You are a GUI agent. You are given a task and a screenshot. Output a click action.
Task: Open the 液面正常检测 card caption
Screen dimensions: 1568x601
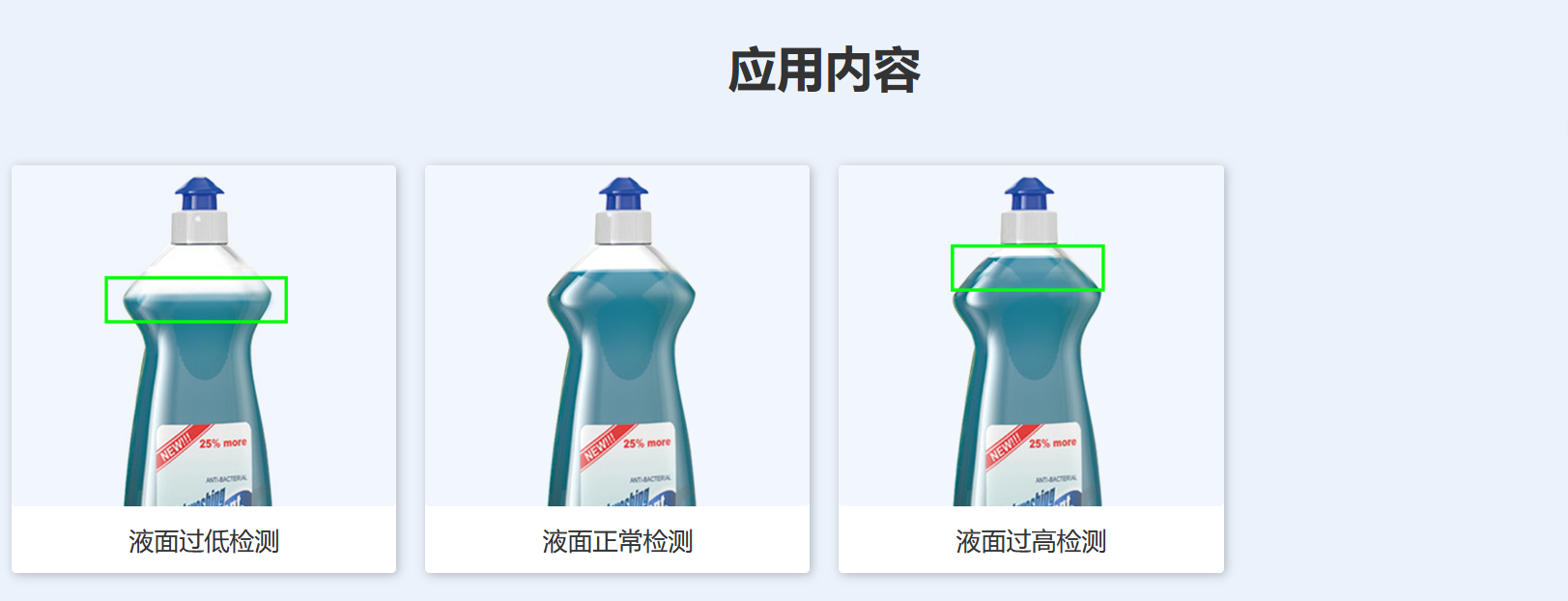[617, 541]
